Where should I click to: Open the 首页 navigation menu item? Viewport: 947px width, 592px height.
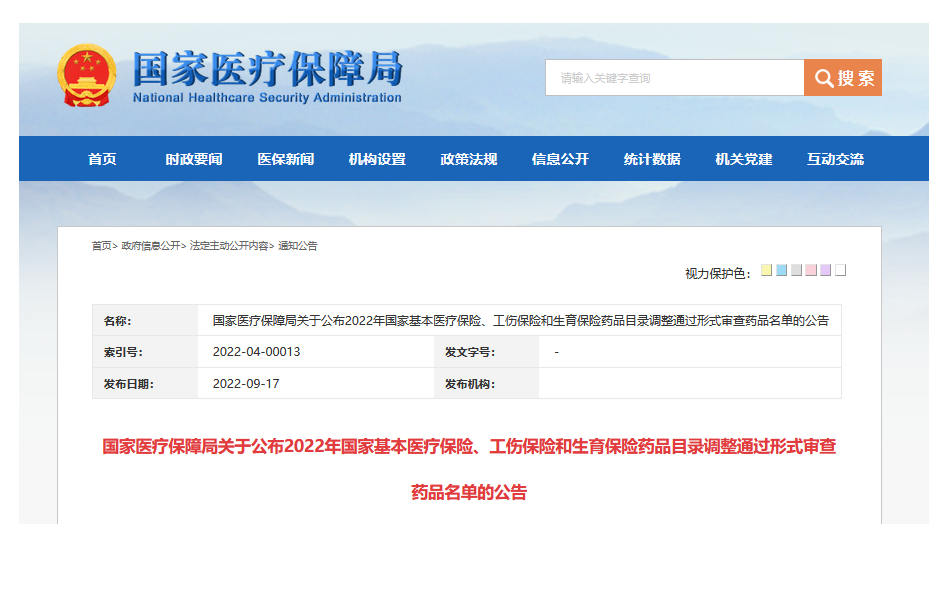102,159
